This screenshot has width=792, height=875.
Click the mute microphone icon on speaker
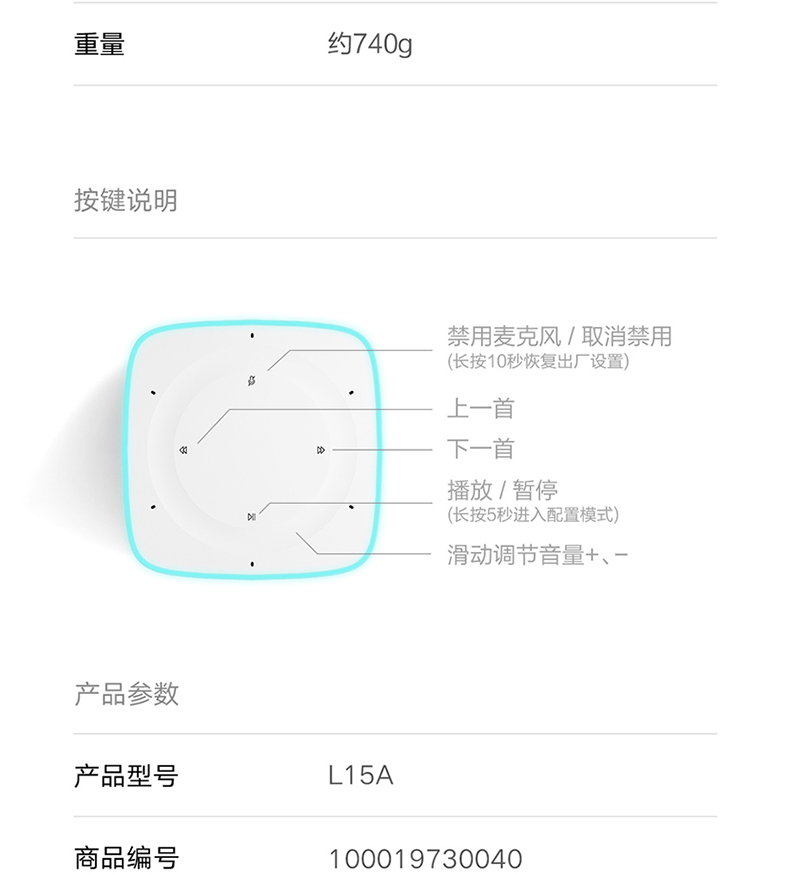(x=252, y=381)
